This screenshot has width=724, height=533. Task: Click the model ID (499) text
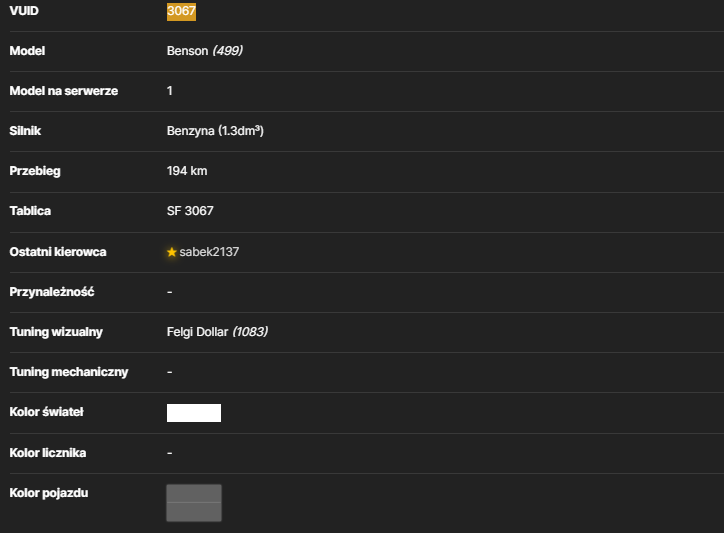pyautogui.click(x=228, y=51)
